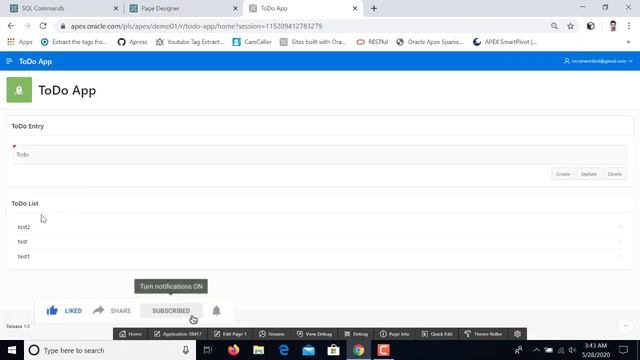640x360 pixels.
Task: Open the Apps bookmarks shortcut
Action: [x=20, y=42]
